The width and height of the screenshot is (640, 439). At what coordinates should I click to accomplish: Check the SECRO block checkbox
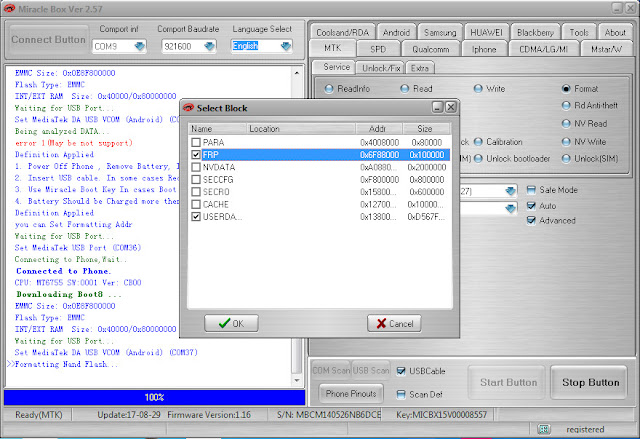click(196, 191)
